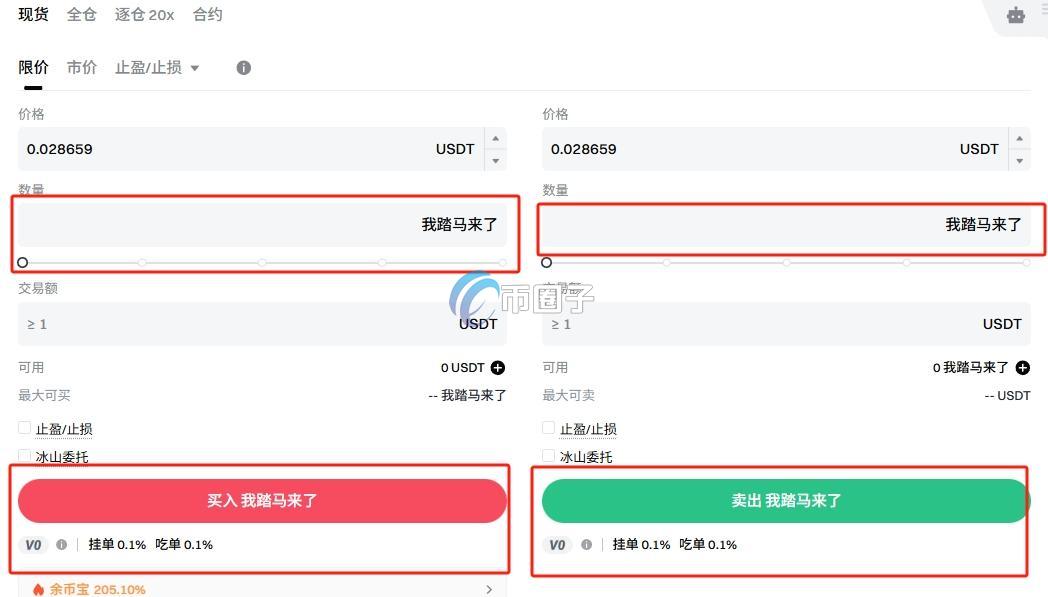Check the sell-side 止盈/止损 option
The height and width of the screenshot is (597, 1048).
[x=548, y=426]
